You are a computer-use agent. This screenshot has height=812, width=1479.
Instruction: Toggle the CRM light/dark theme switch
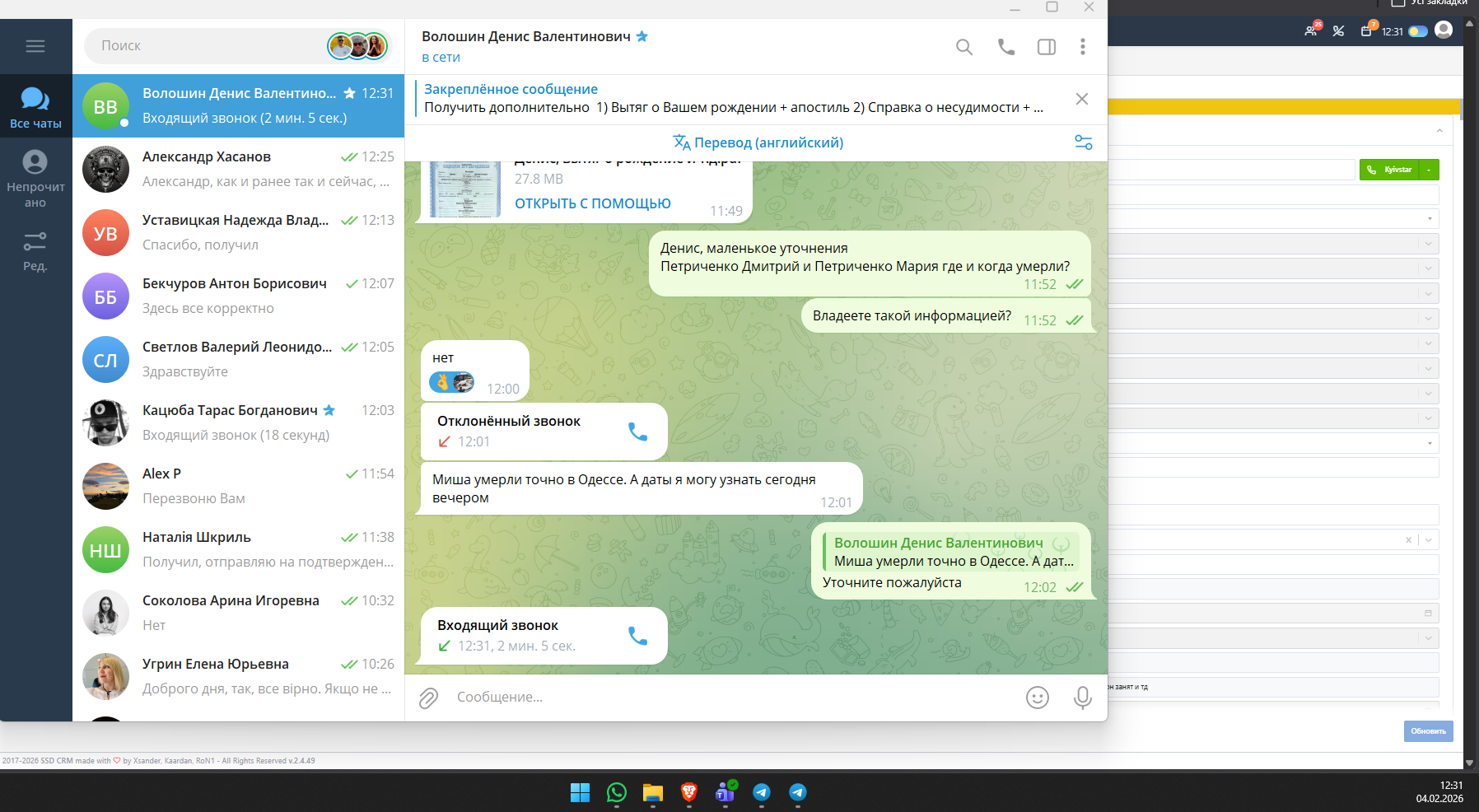[x=1418, y=31]
